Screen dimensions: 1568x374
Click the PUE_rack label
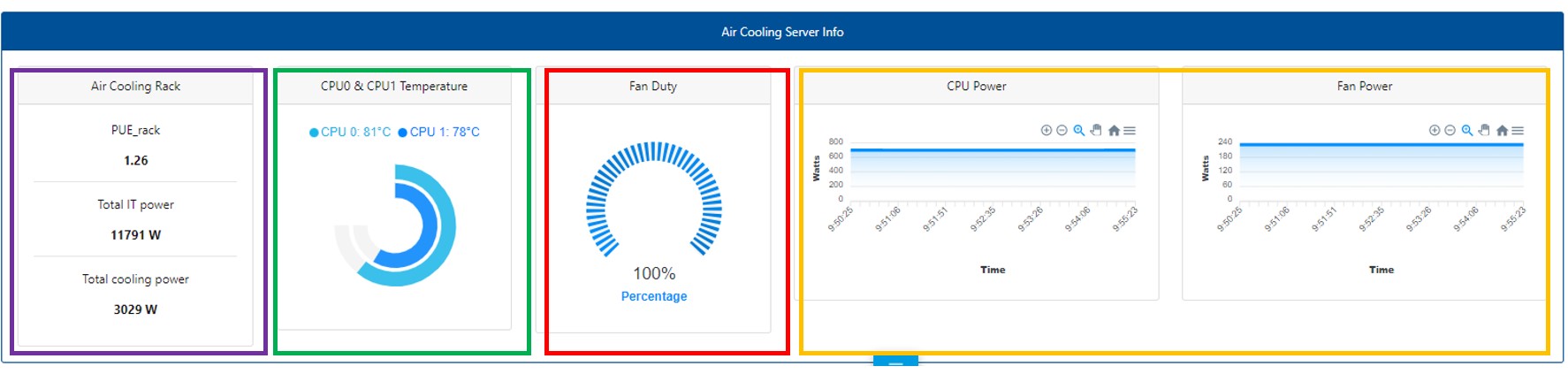click(x=136, y=130)
